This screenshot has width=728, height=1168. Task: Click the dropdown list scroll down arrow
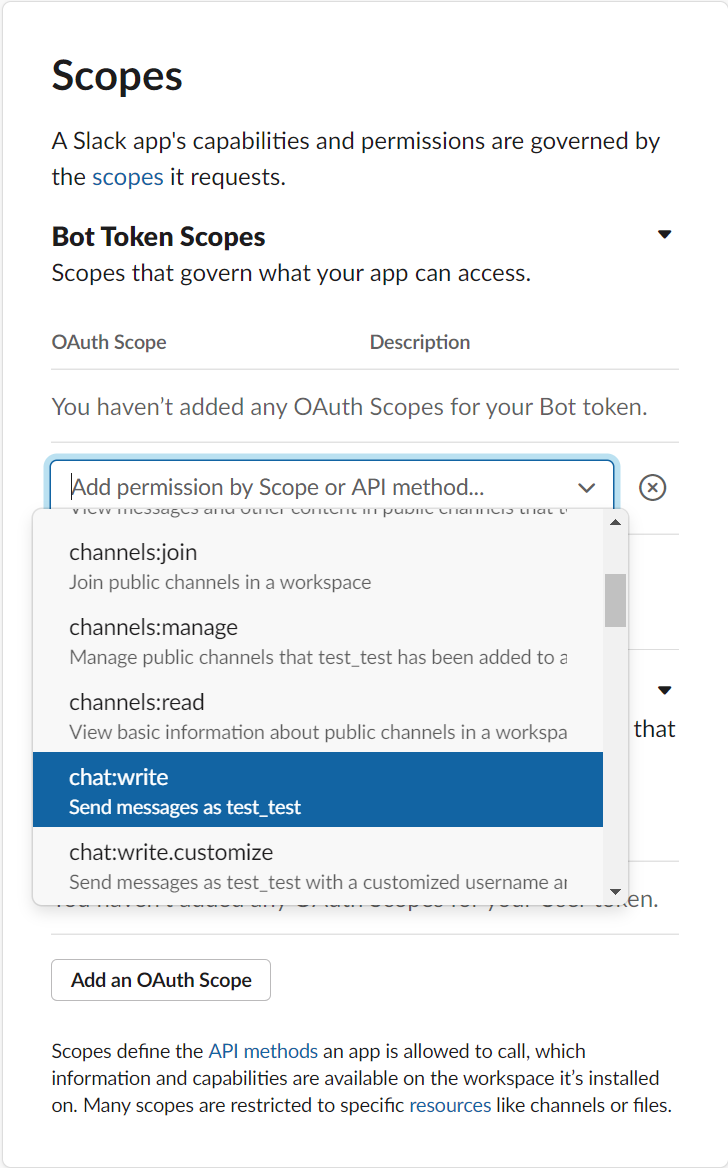615,892
